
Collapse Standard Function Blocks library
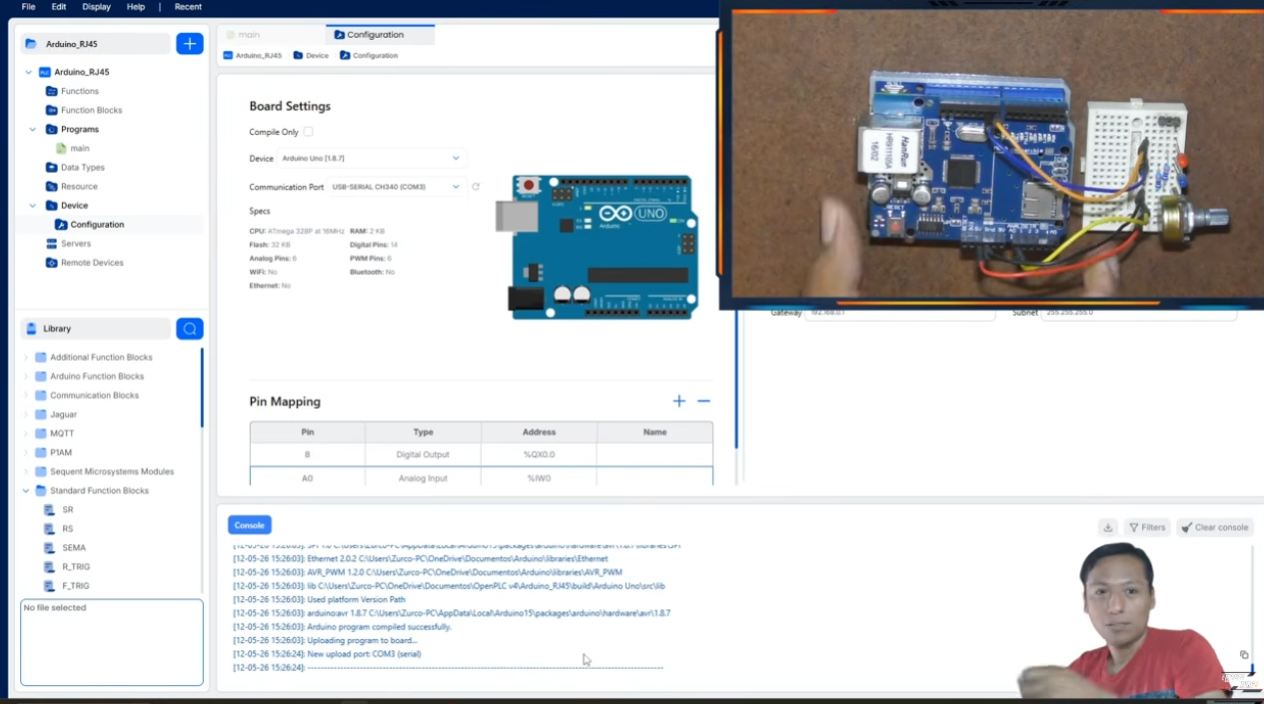26,490
